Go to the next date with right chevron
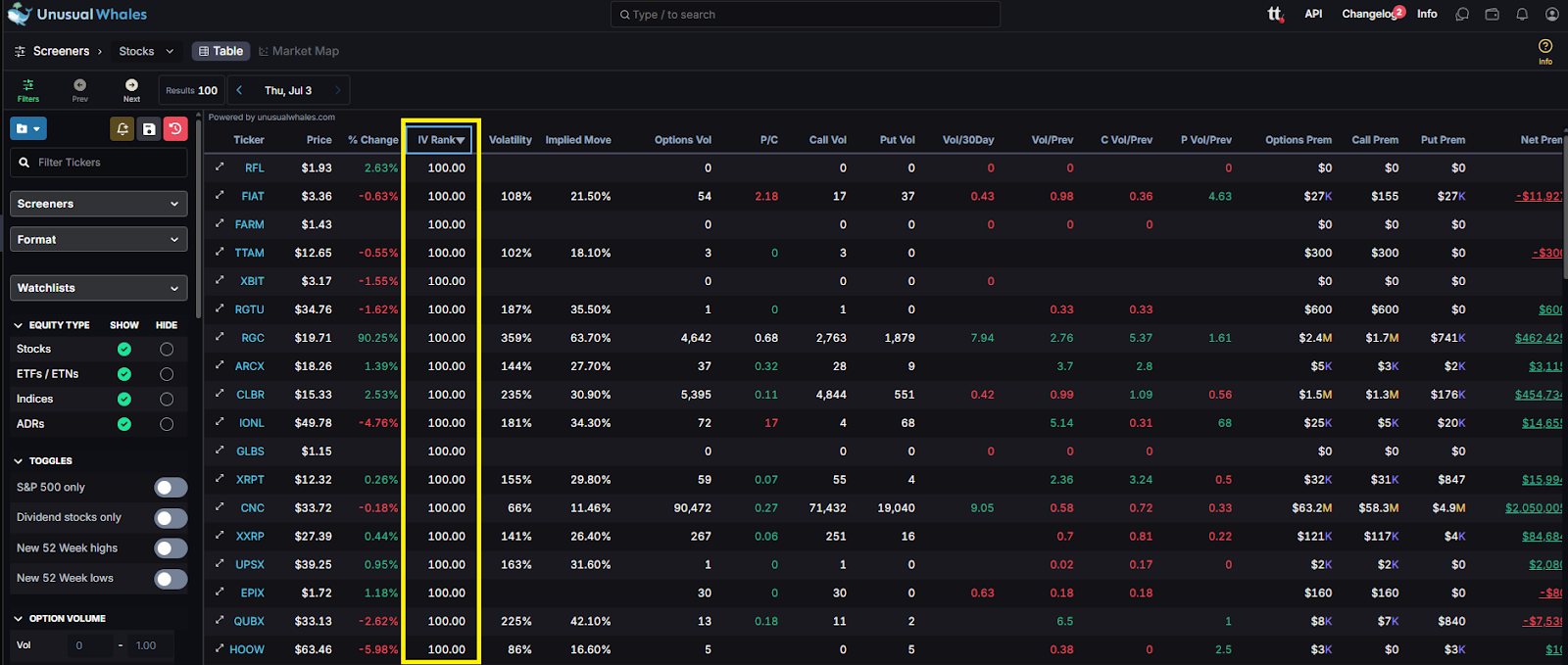Viewport: 1568px width, 665px height. tap(338, 90)
